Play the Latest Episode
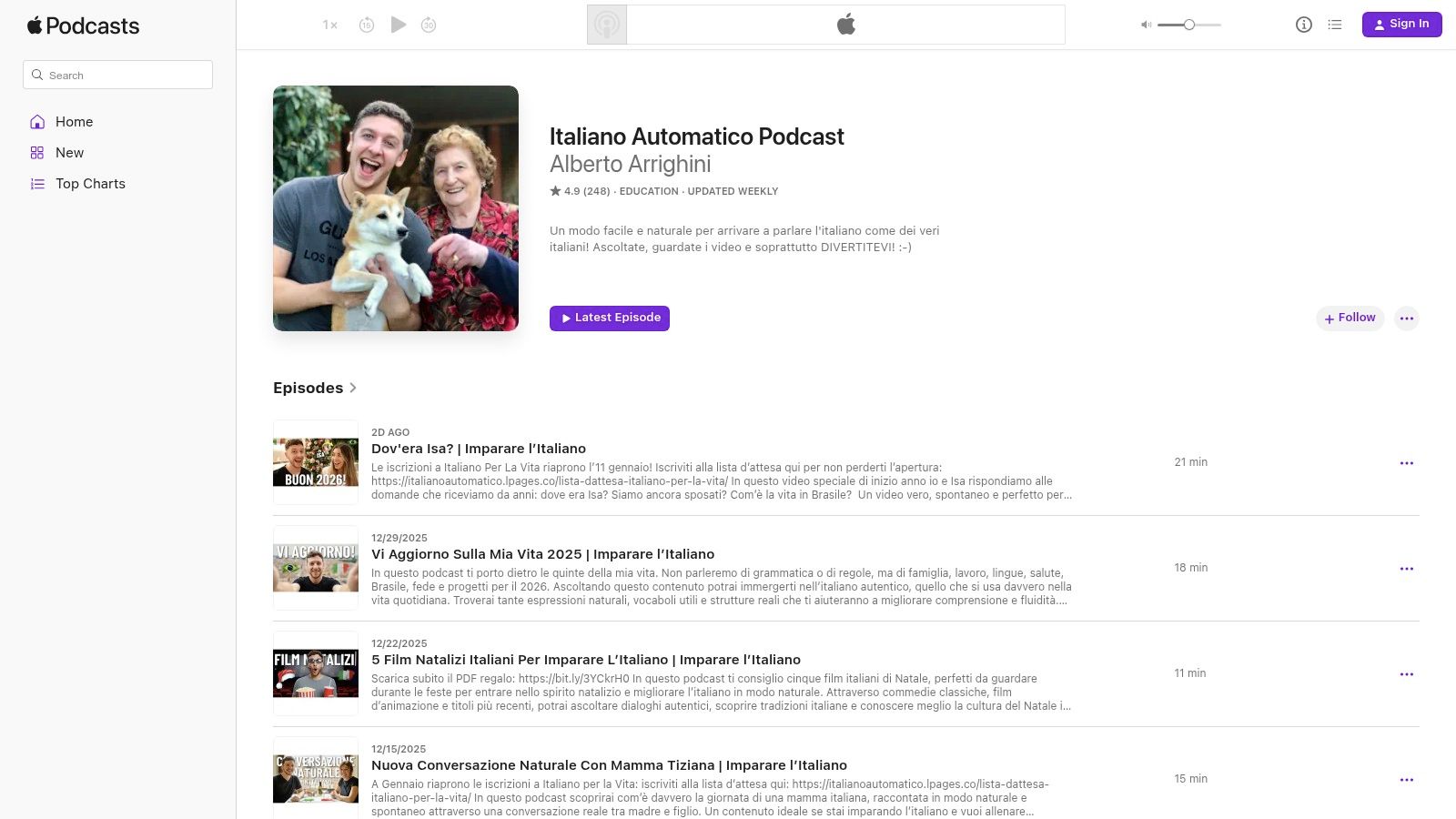1456x819 pixels. [x=609, y=318]
